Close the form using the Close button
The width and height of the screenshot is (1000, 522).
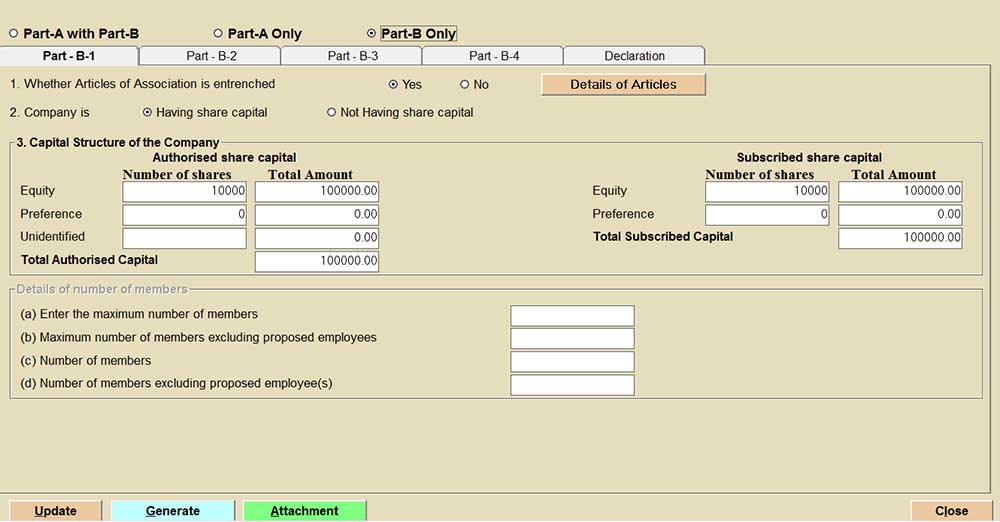coord(950,511)
